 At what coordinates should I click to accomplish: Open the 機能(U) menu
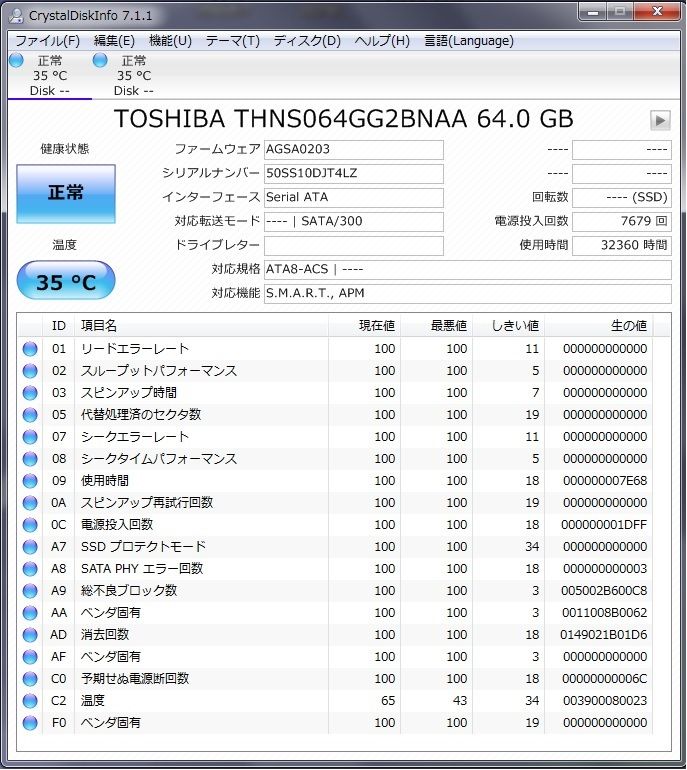pyautogui.click(x=170, y=40)
